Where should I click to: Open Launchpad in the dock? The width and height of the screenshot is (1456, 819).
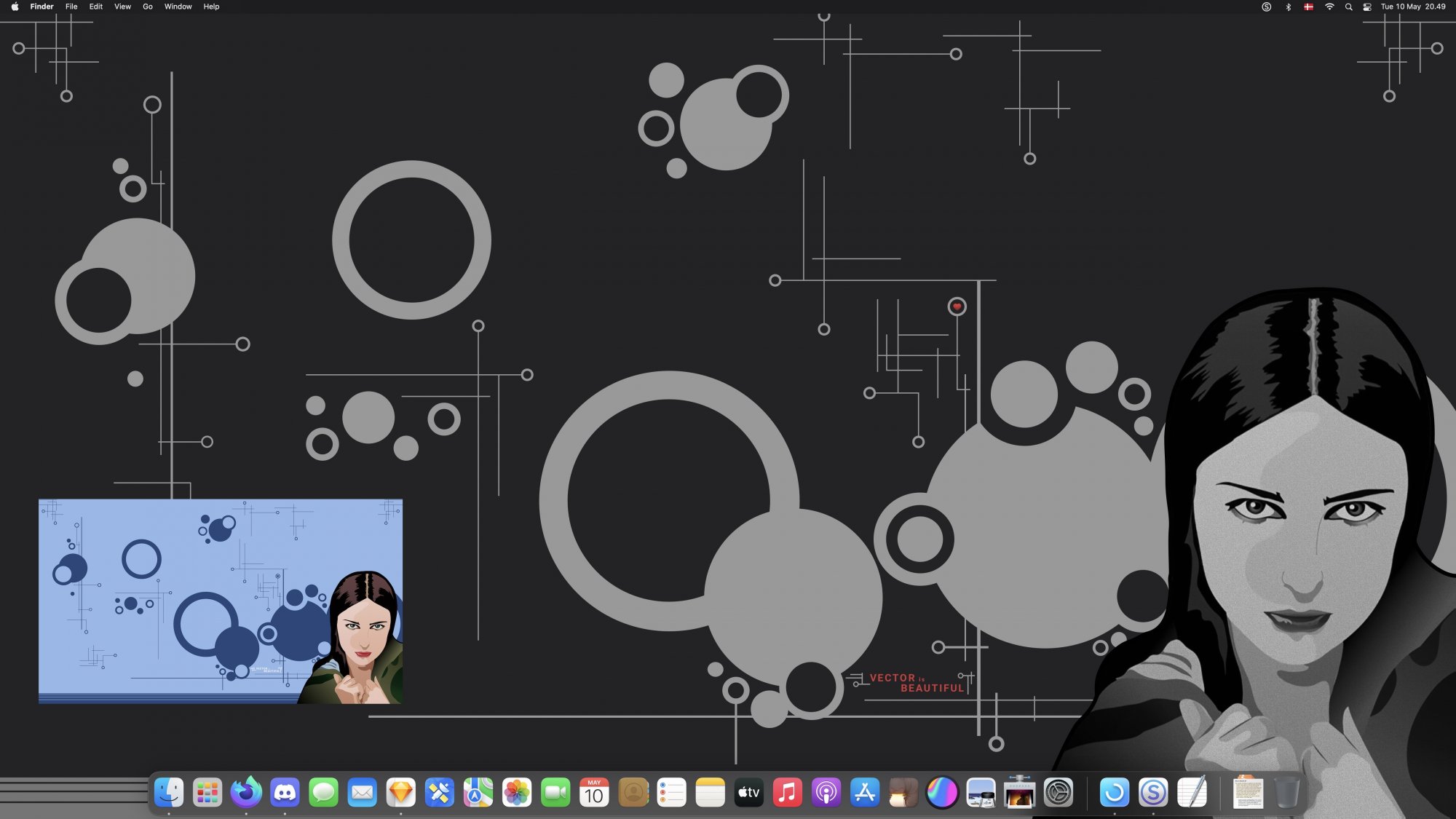point(207,793)
